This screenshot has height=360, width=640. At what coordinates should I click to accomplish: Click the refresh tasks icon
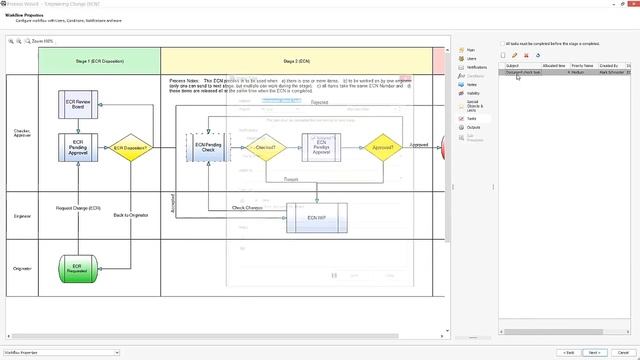(x=538, y=55)
